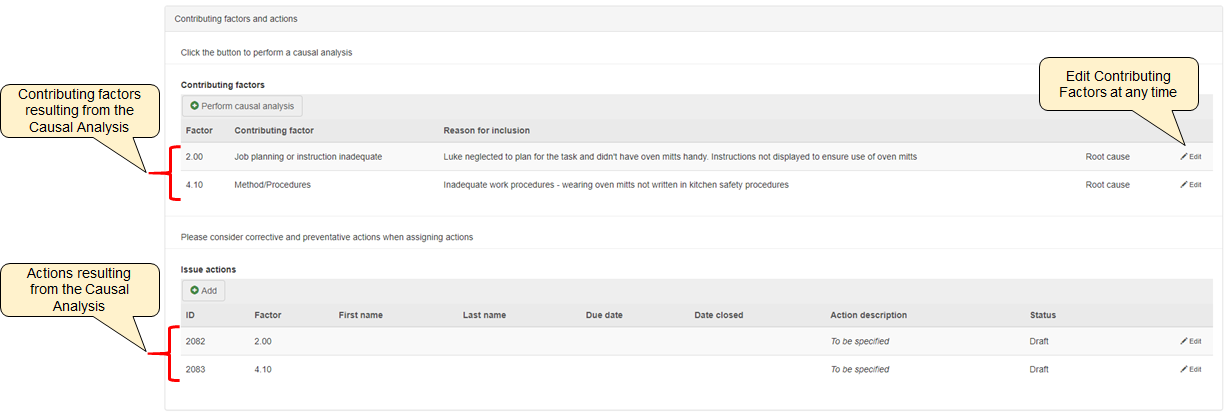1228x416 pixels.
Task: Click the Contributing factors and actions panel header
Action: [236, 19]
